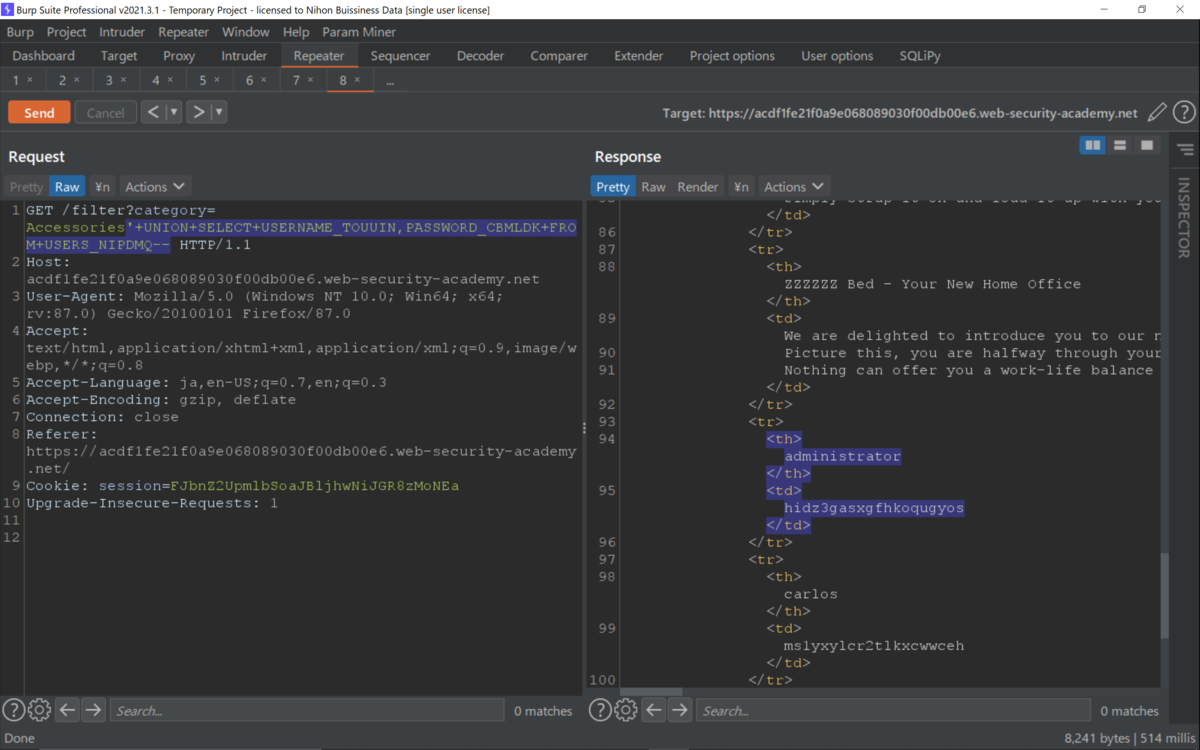Screen dimensions: 1200x750
Task: Switch to the Comparer tab
Action: 558,56
